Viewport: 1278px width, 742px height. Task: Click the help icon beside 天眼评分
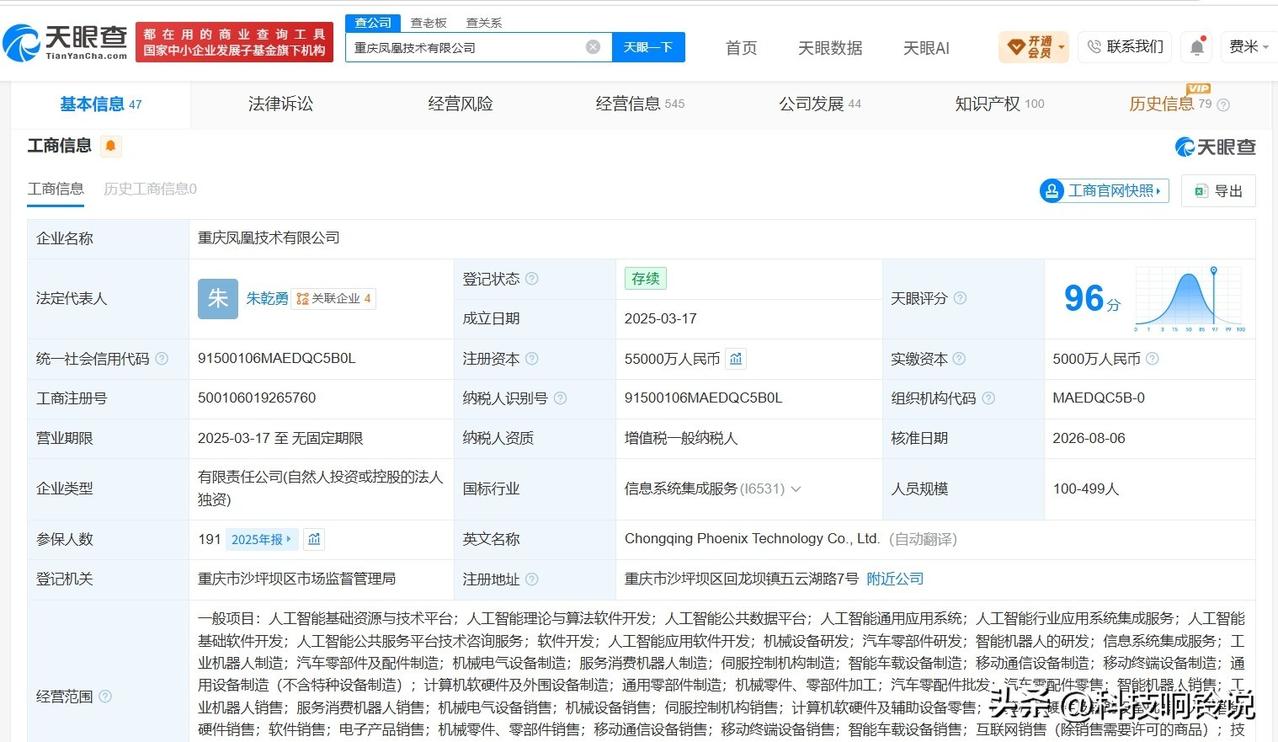tap(960, 298)
